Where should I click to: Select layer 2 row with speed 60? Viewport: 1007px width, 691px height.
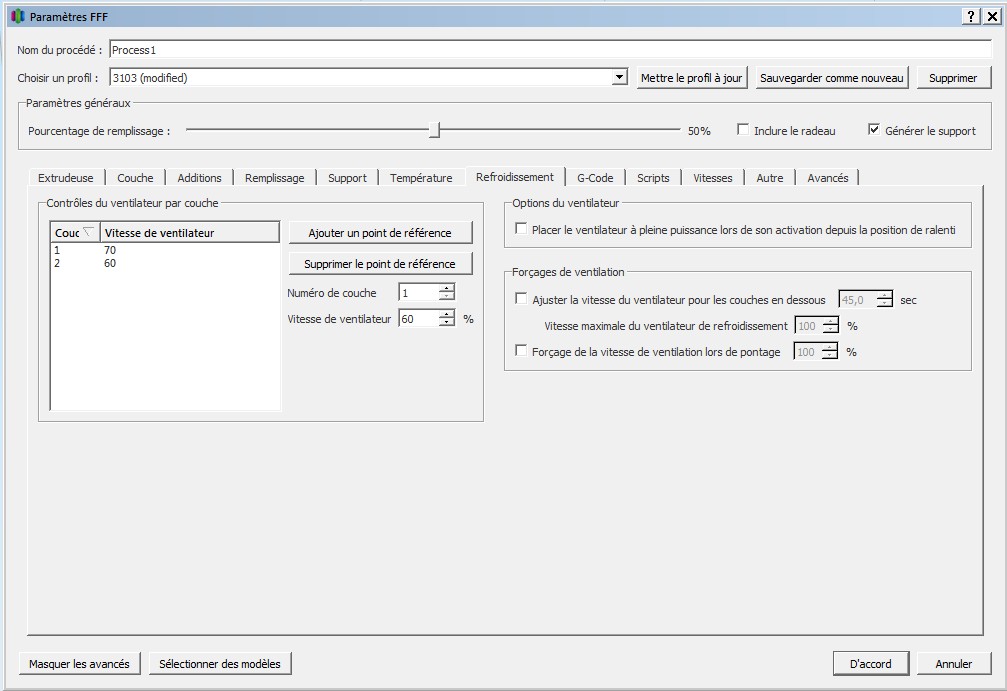click(x=110, y=263)
